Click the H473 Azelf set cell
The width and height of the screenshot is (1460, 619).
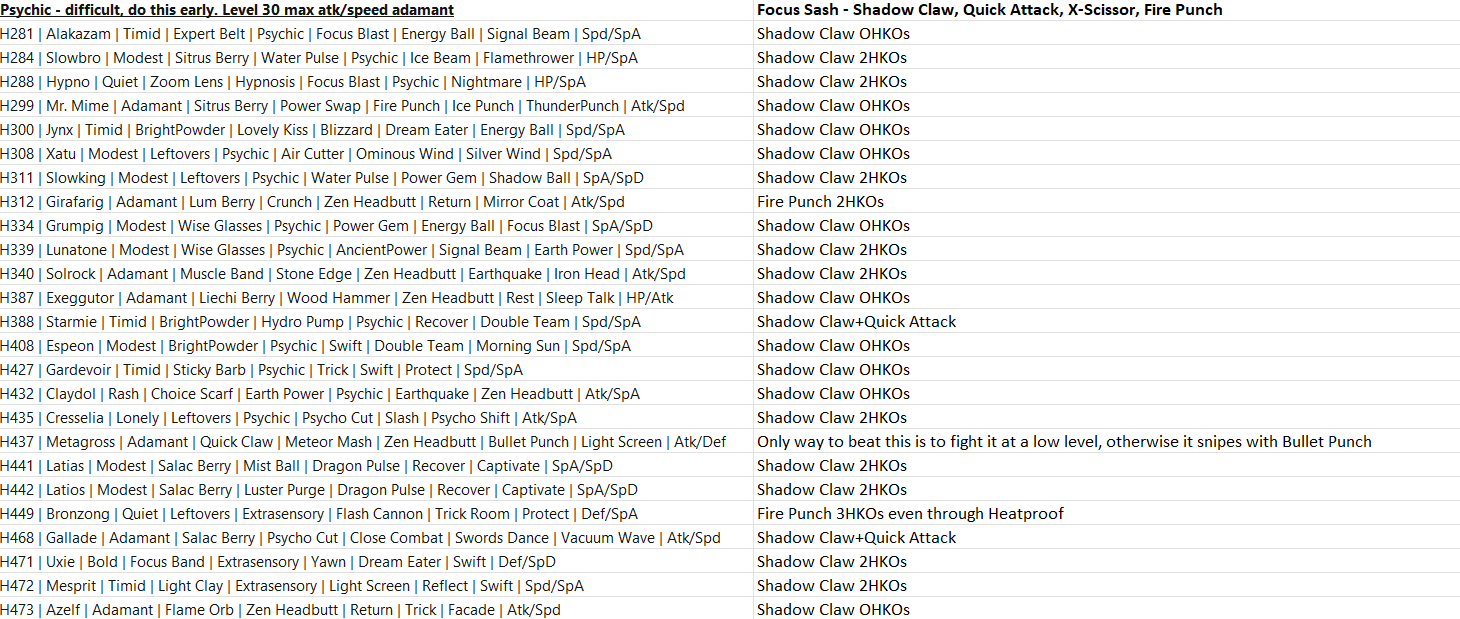coord(280,610)
